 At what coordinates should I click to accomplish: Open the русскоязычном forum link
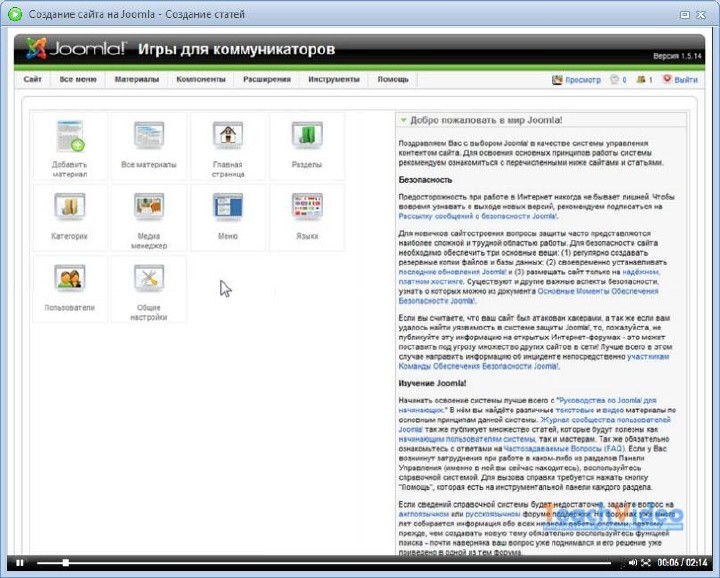[x=493, y=514]
